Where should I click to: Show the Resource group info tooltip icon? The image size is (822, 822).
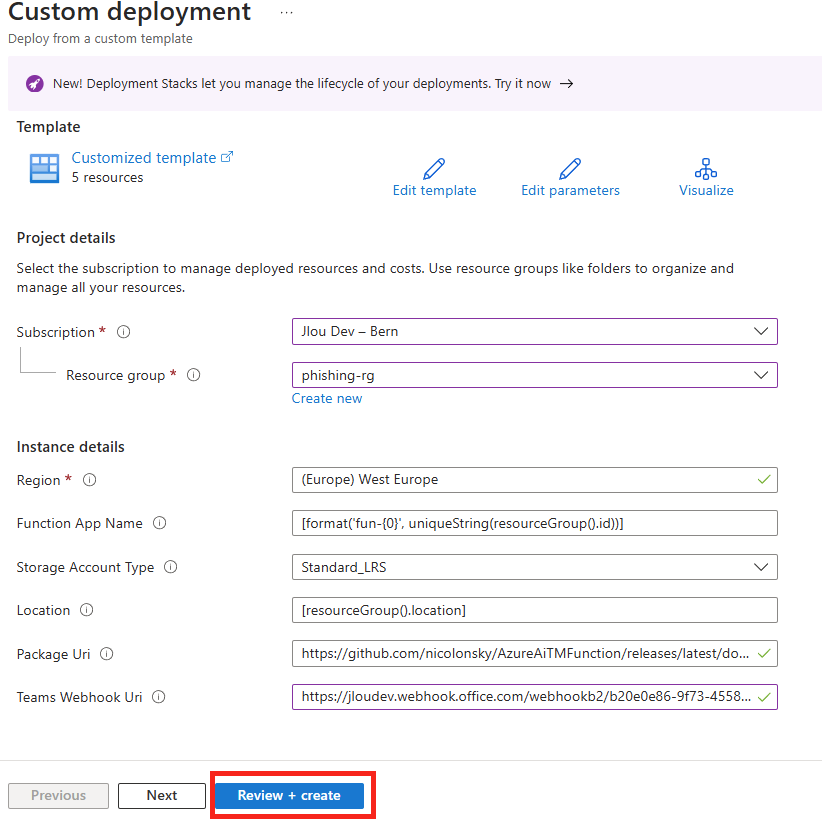(x=193, y=375)
